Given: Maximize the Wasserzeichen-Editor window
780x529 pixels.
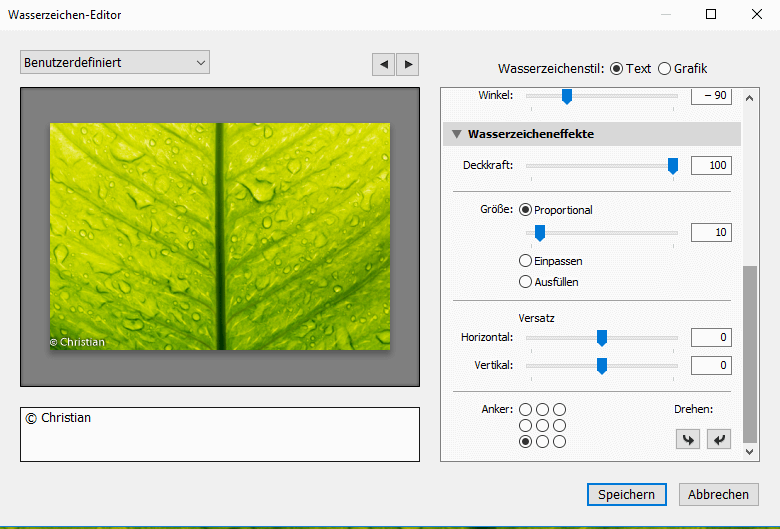Looking at the screenshot, I should (x=711, y=14).
